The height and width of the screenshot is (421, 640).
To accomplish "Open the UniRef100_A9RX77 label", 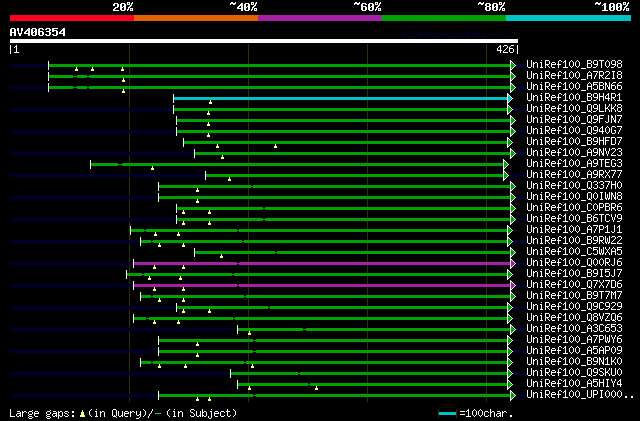I will pos(574,175).
